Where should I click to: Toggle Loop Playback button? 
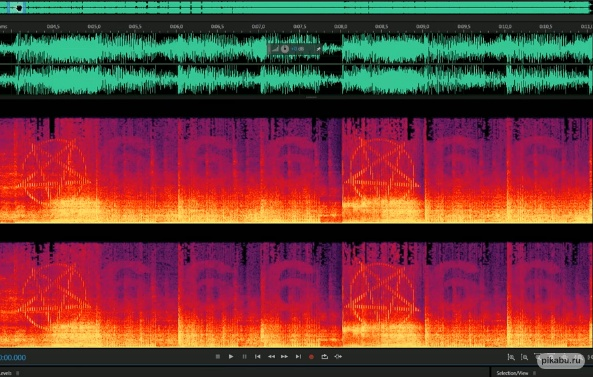324,357
